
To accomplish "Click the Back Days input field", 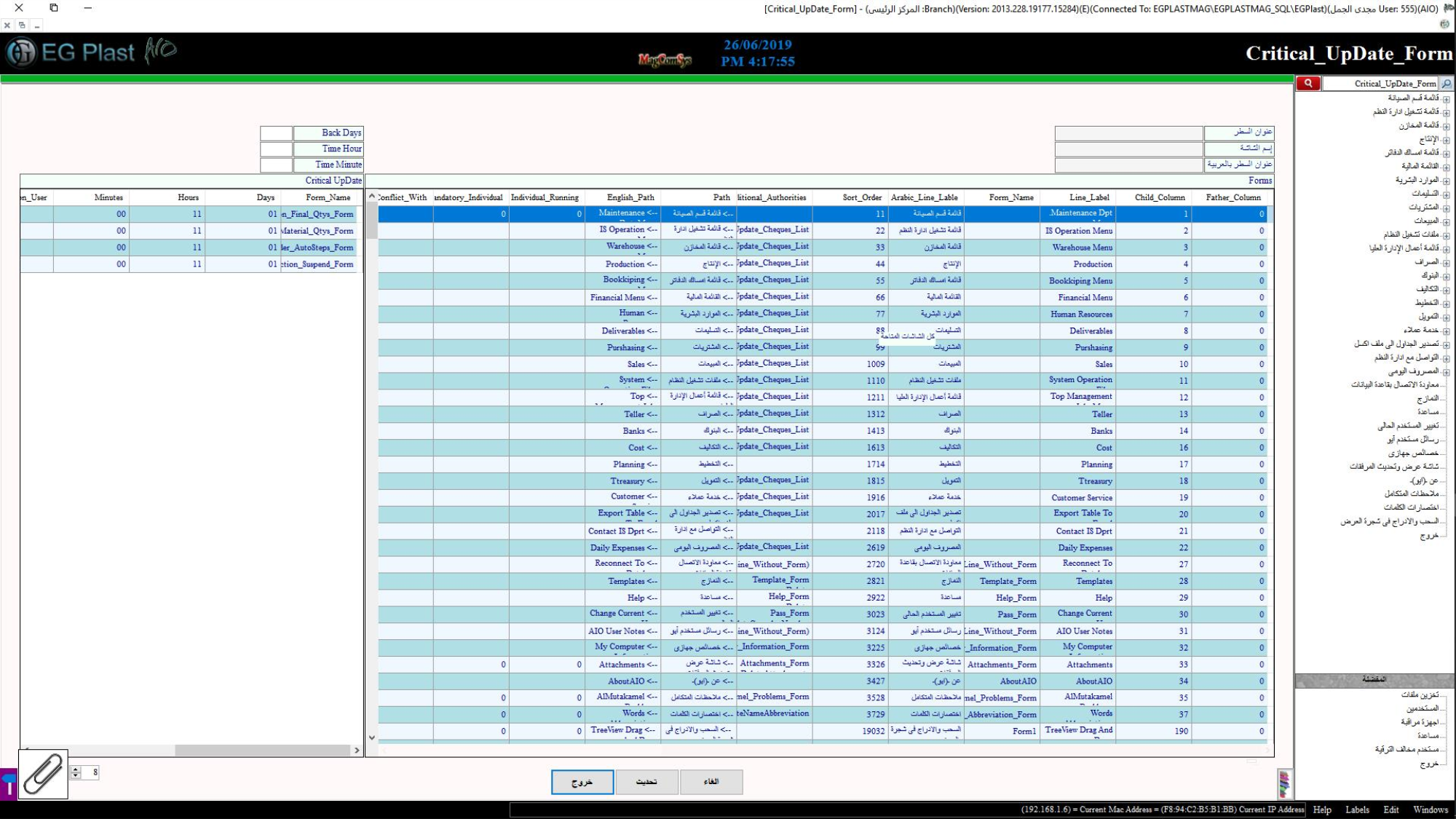I will point(277,132).
